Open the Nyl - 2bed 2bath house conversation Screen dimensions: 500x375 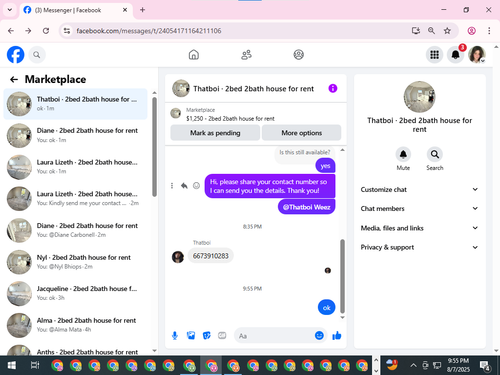click(x=75, y=262)
